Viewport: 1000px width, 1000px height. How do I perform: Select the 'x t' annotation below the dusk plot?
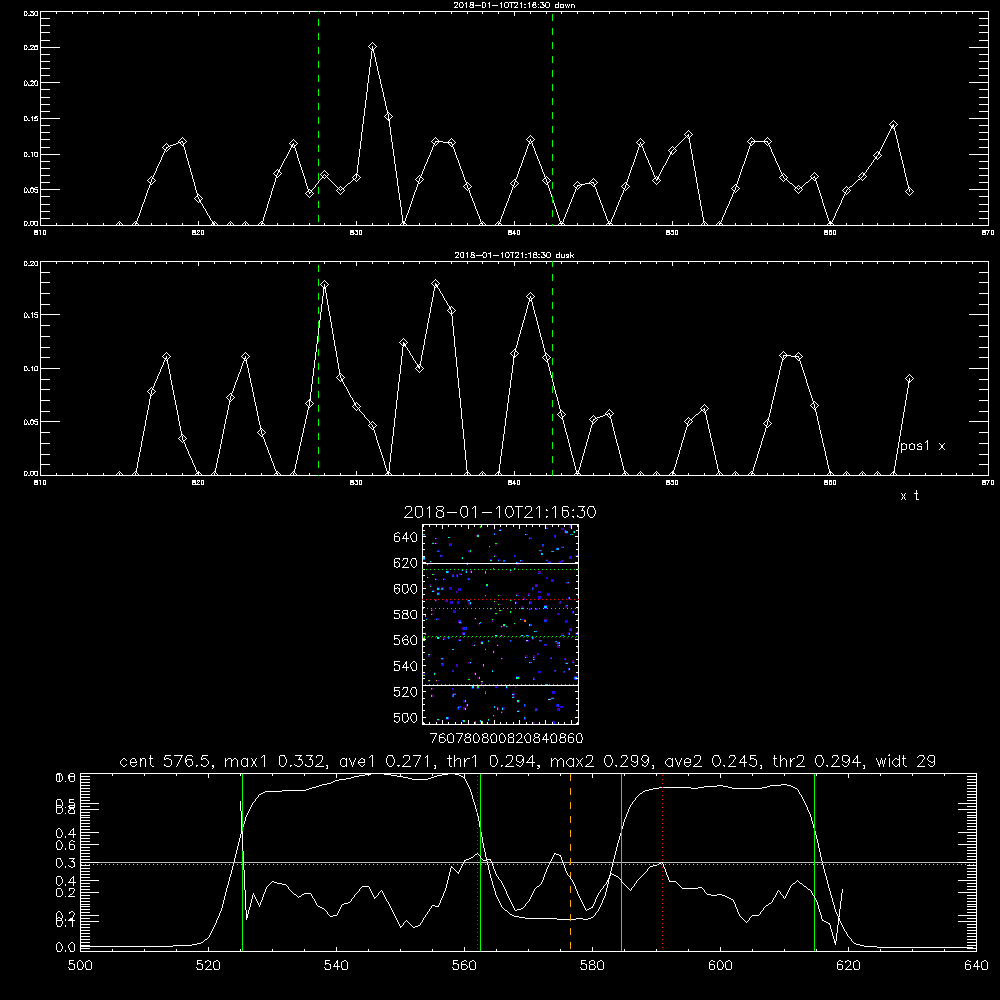pyautogui.click(x=910, y=496)
